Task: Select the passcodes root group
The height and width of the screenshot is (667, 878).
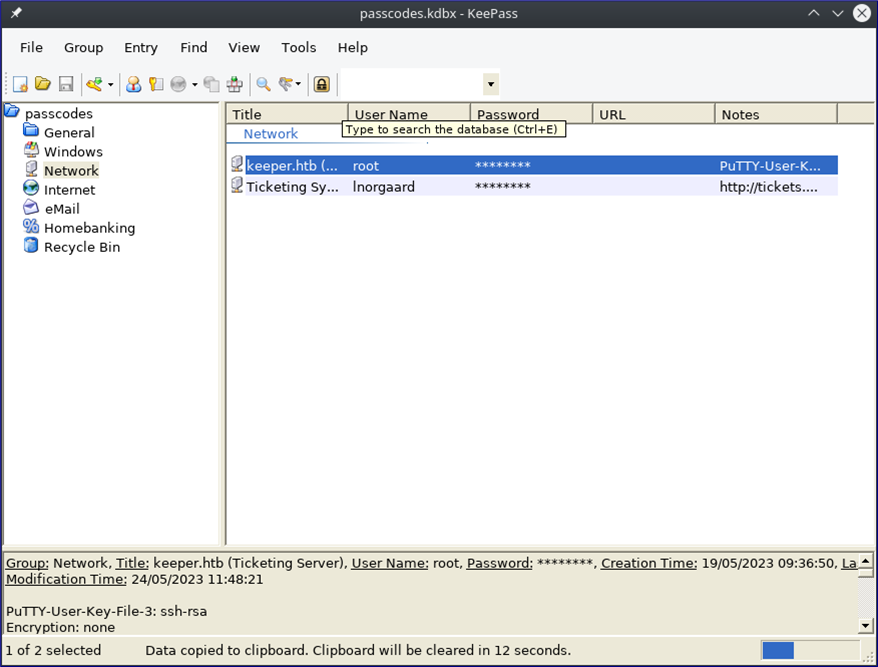Action: [59, 114]
